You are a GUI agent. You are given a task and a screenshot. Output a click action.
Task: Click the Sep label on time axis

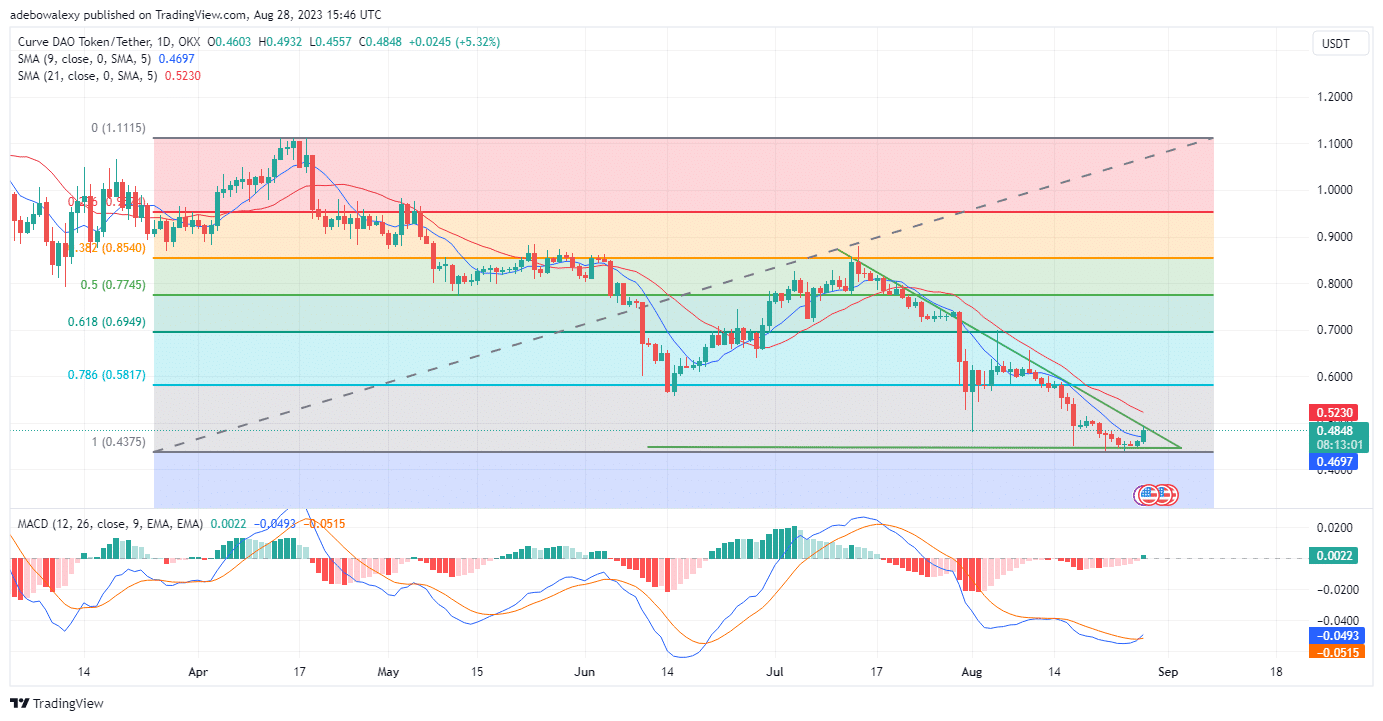(x=1169, y=672)
